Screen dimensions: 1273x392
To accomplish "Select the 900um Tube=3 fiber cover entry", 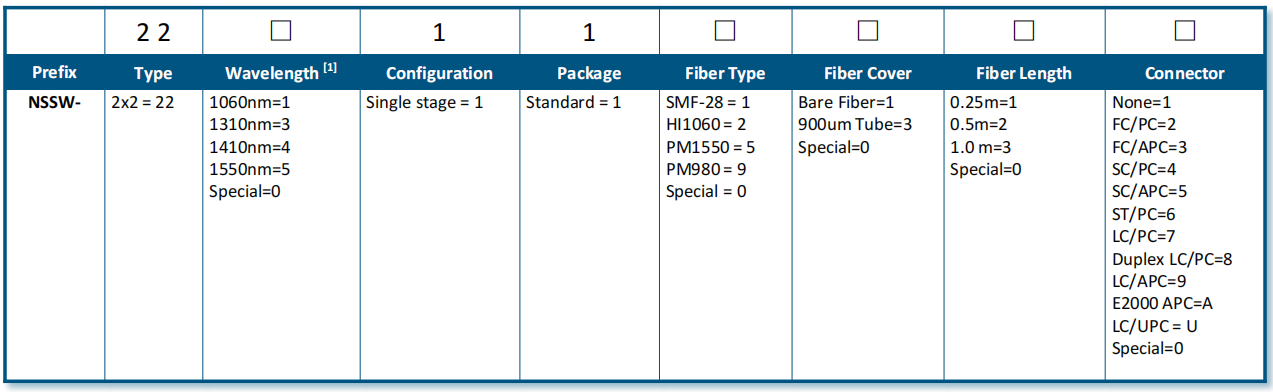I will (855, 124).
